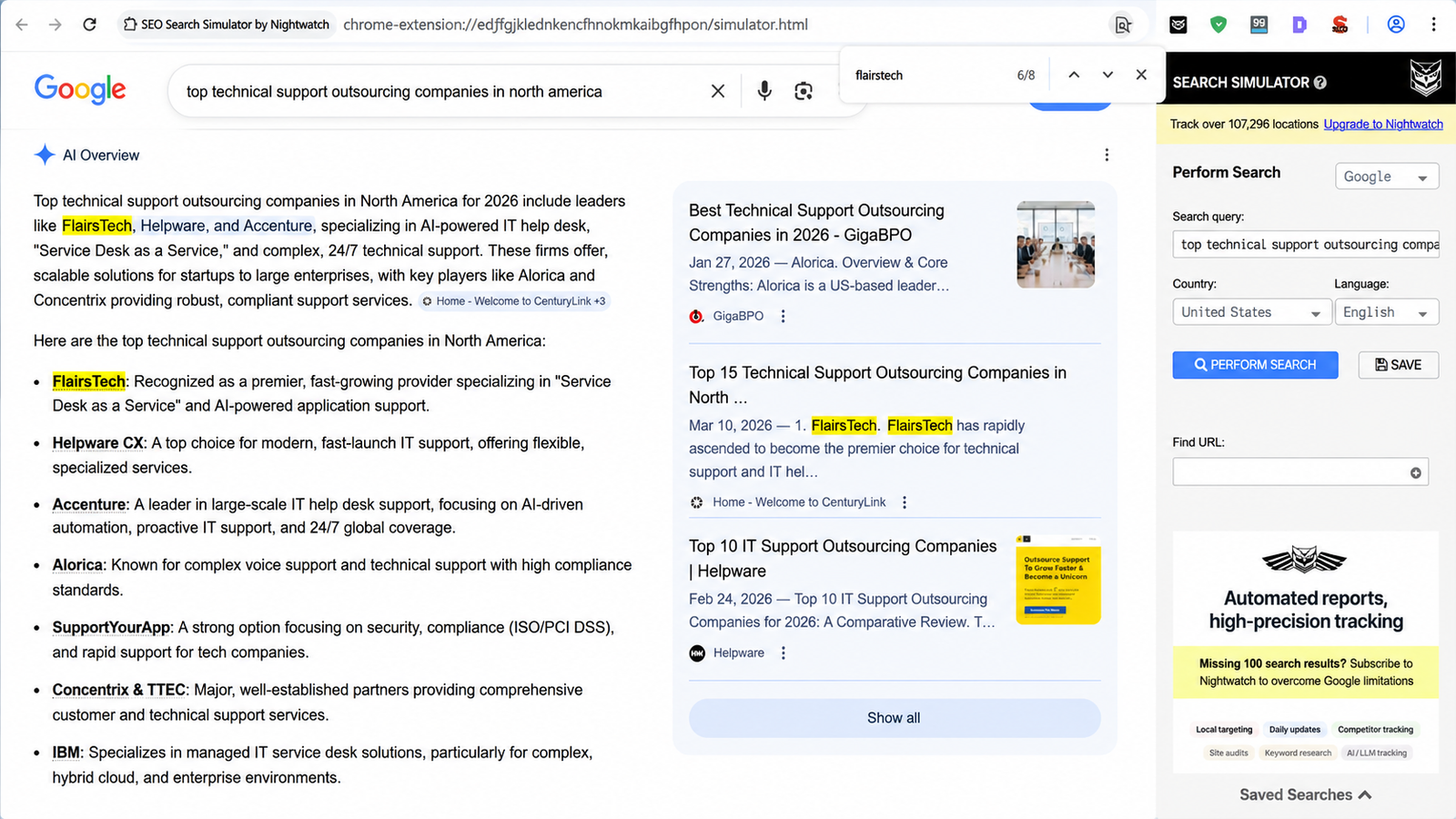Open the CenturyLink +3 source chip
This screenshot has width=1456, height=819.
[x=514, y=301]
